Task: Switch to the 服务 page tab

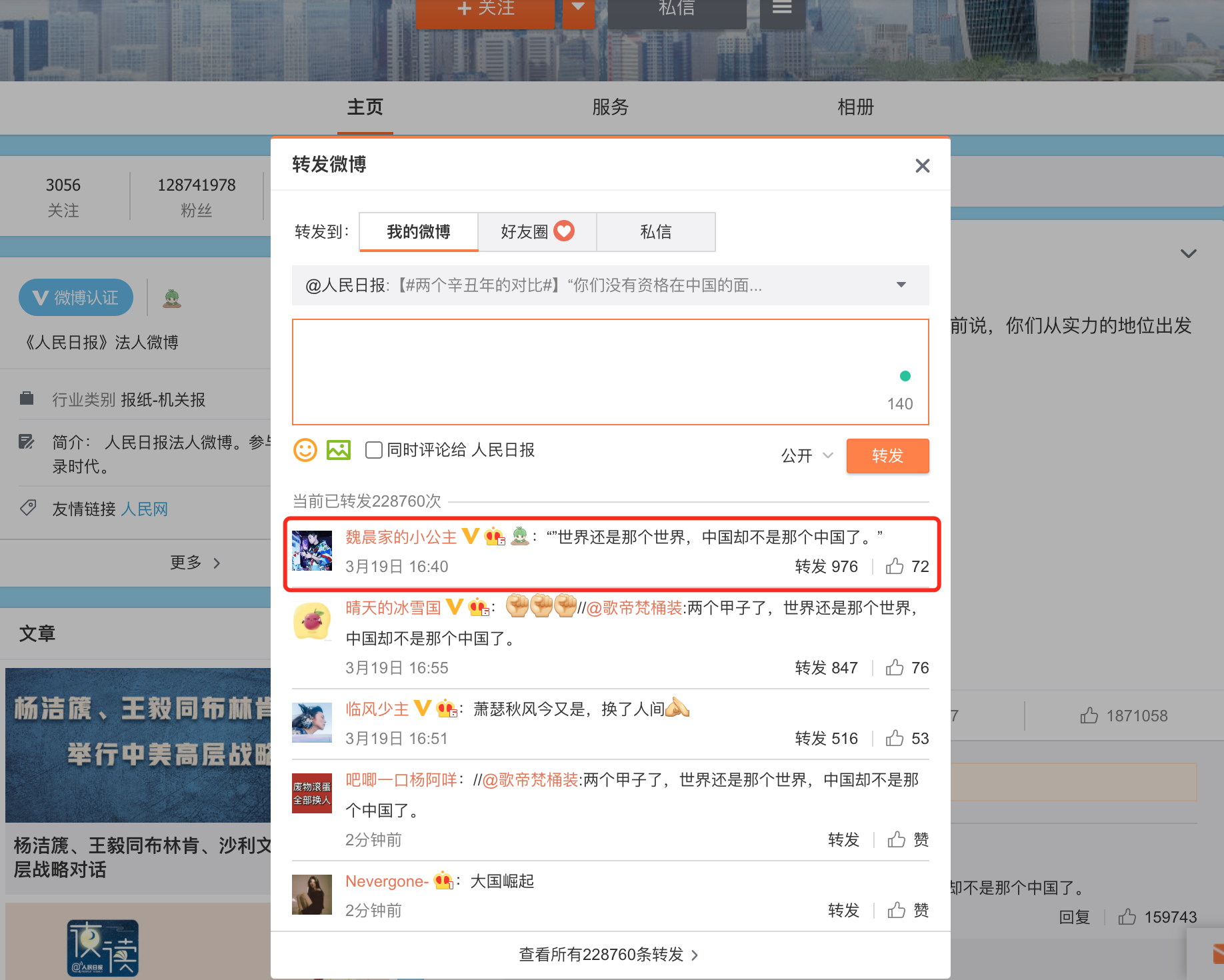Action: click(x=610, y=107)
